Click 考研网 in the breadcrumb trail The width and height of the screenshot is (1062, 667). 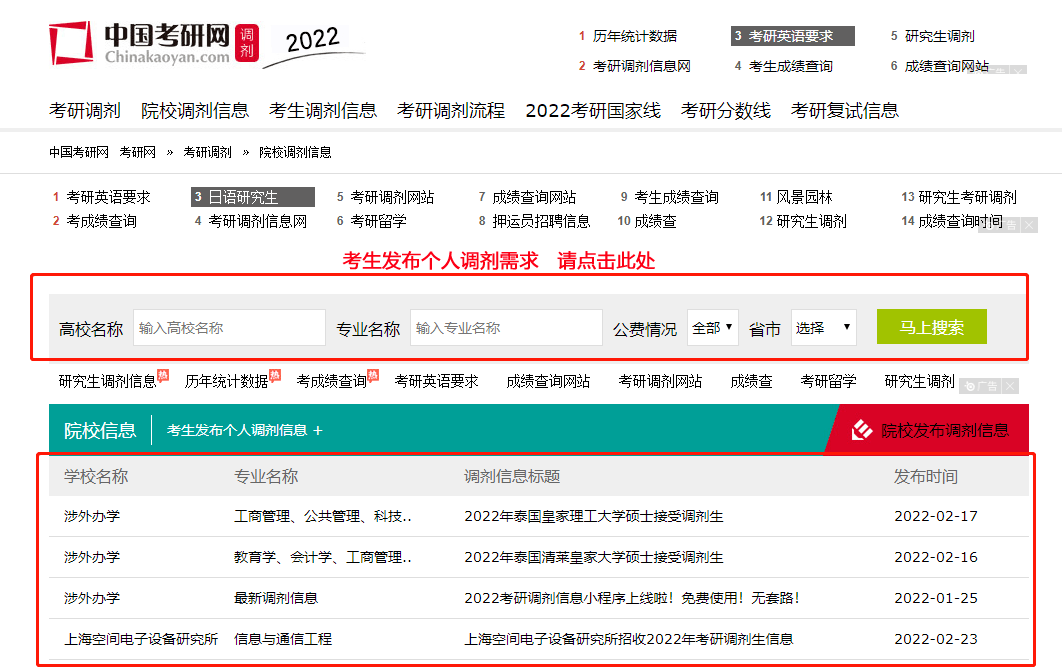(137, 153)
